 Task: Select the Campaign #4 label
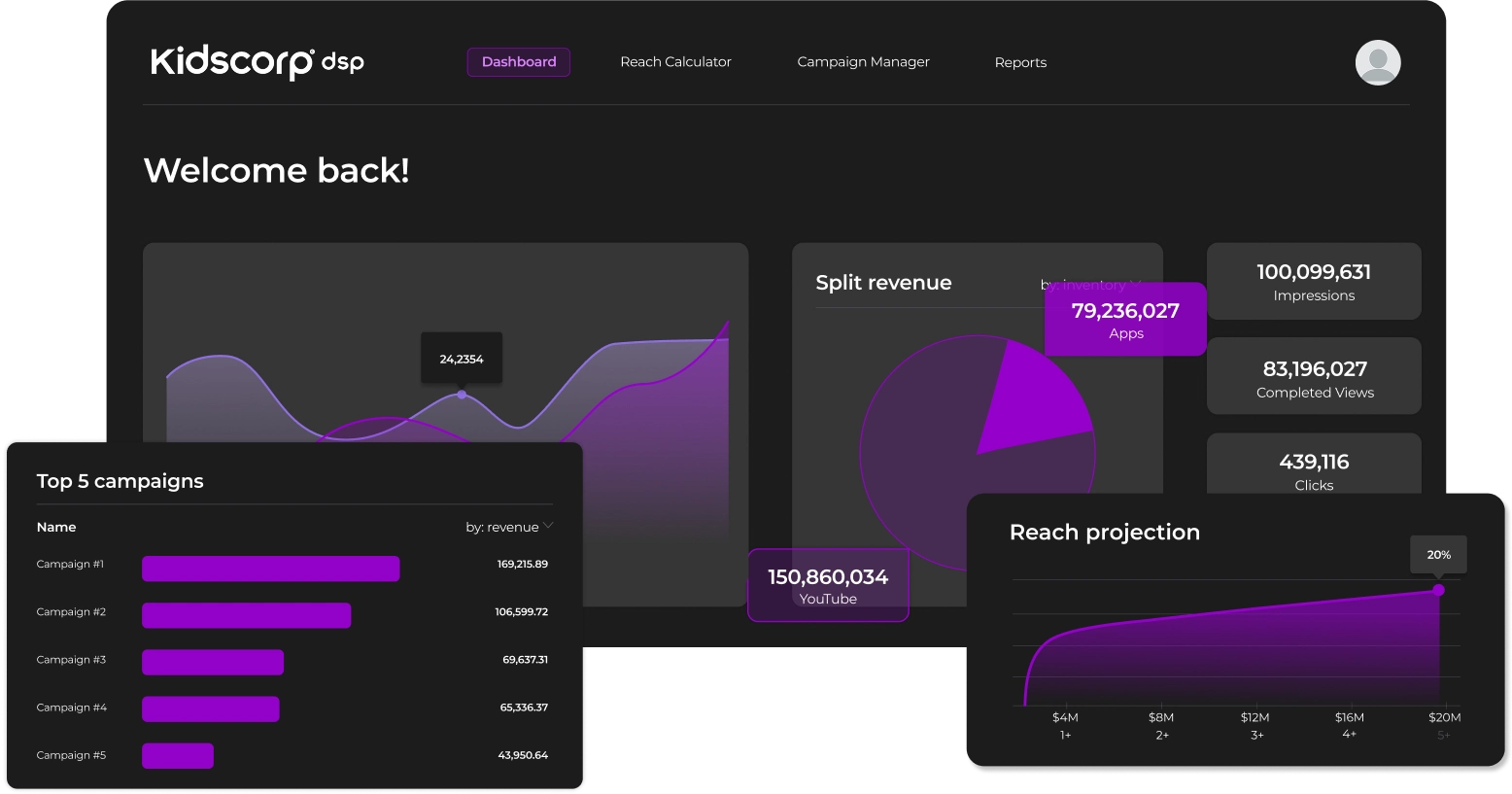[x=72, y=708]
